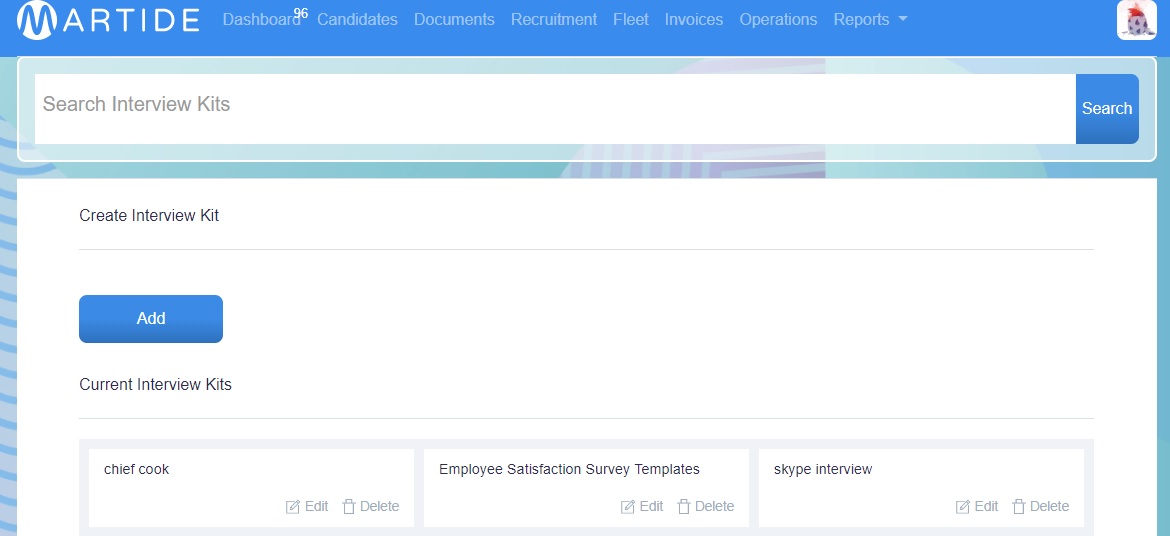Open the Candidates section
The width and height of the screenshot is (1170, 536).
click(357, 20)
